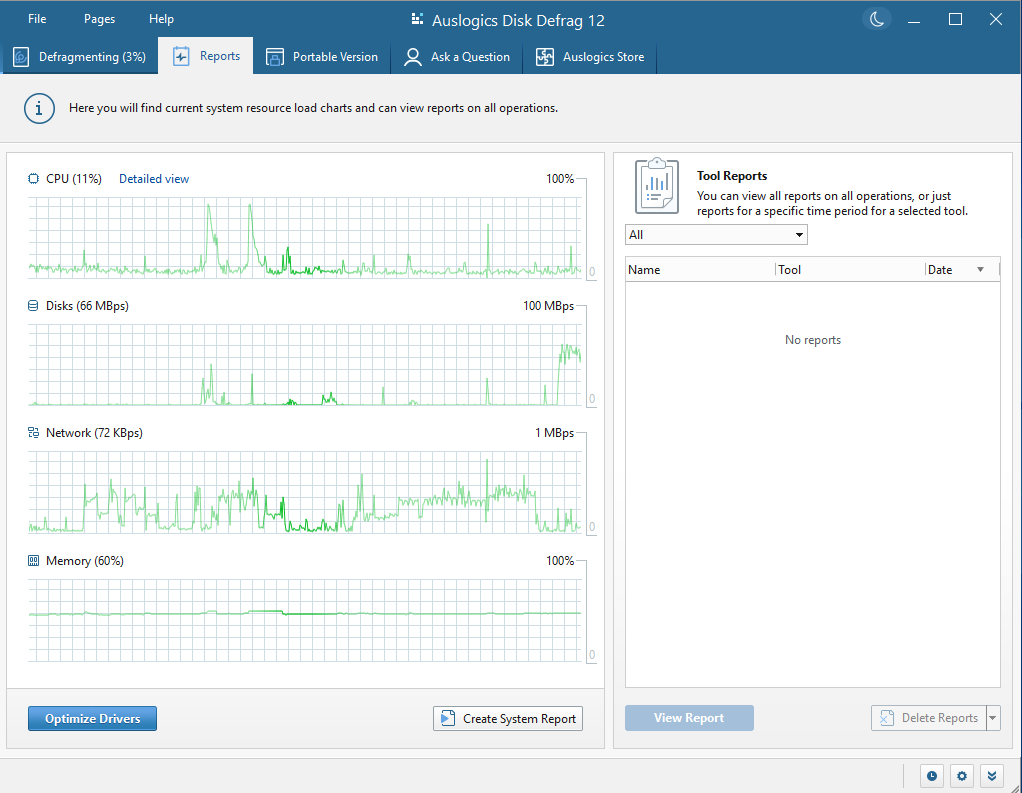Click the info circle icon
Viewport: 1022px width, 793px height.
pos(39,108)
